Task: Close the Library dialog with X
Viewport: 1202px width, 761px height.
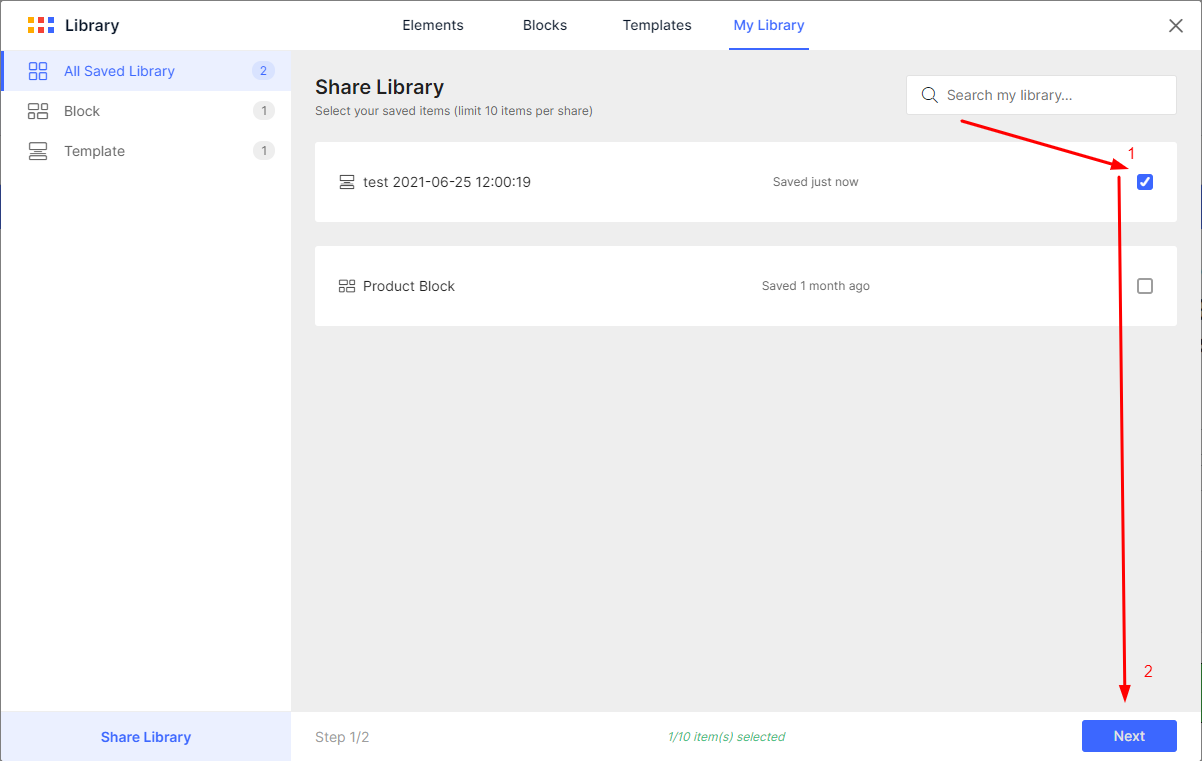Action: (x=1176, y=26)
